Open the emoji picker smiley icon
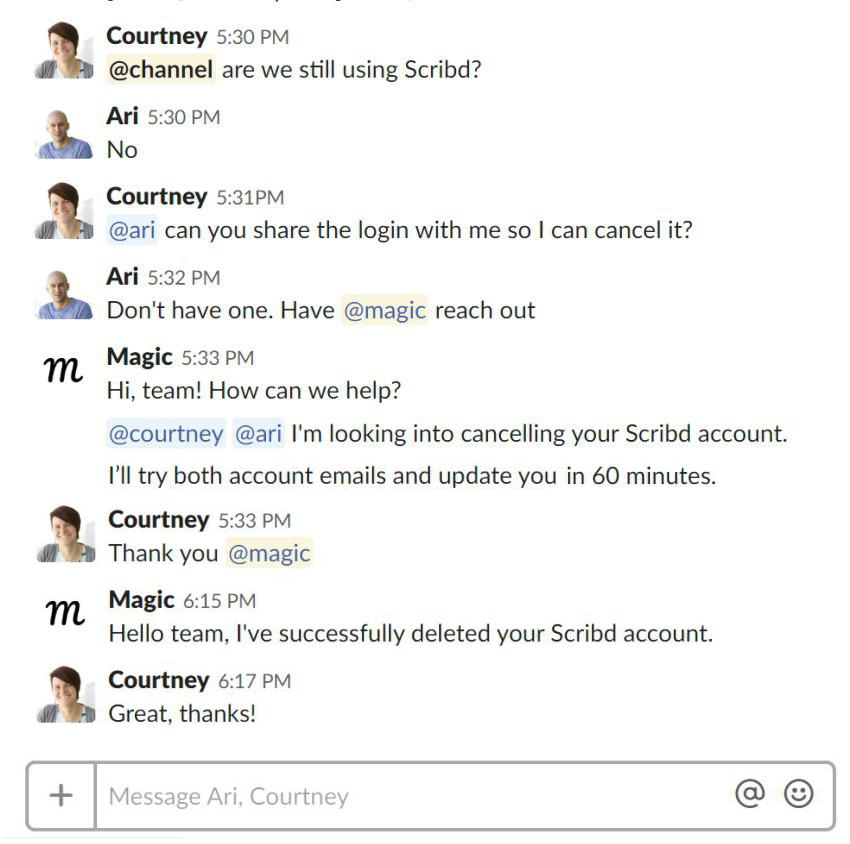Image resolution: width=850 pixels, height=844 pixels. coord(798,794)
